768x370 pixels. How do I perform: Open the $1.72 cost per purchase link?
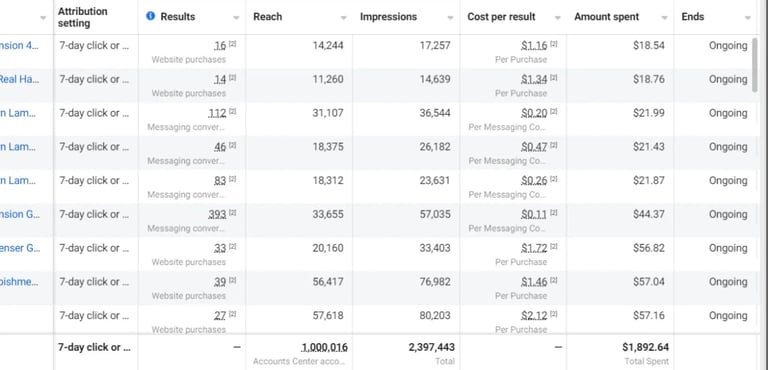coord(534,248)
